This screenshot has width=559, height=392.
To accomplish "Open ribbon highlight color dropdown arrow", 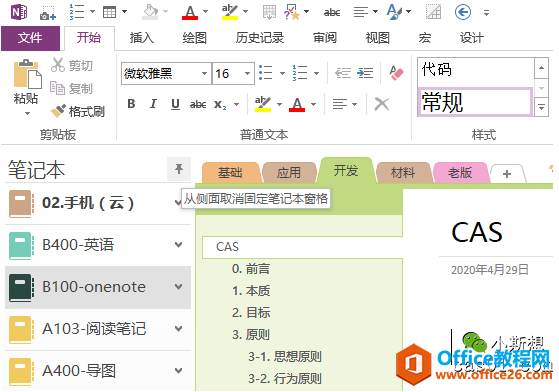I will click(x=280, y=104).
